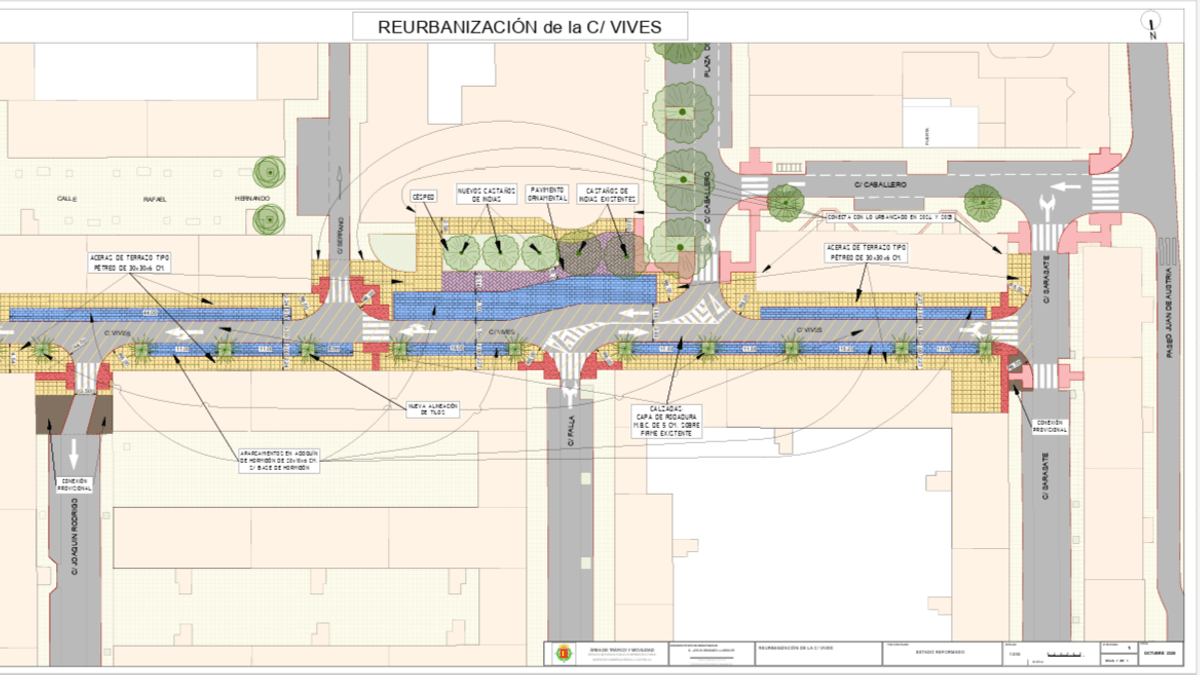
Task: Click 'REURBANIZACIÓN DE LA C/ VIVES' in title block
Action: point(796,650)
